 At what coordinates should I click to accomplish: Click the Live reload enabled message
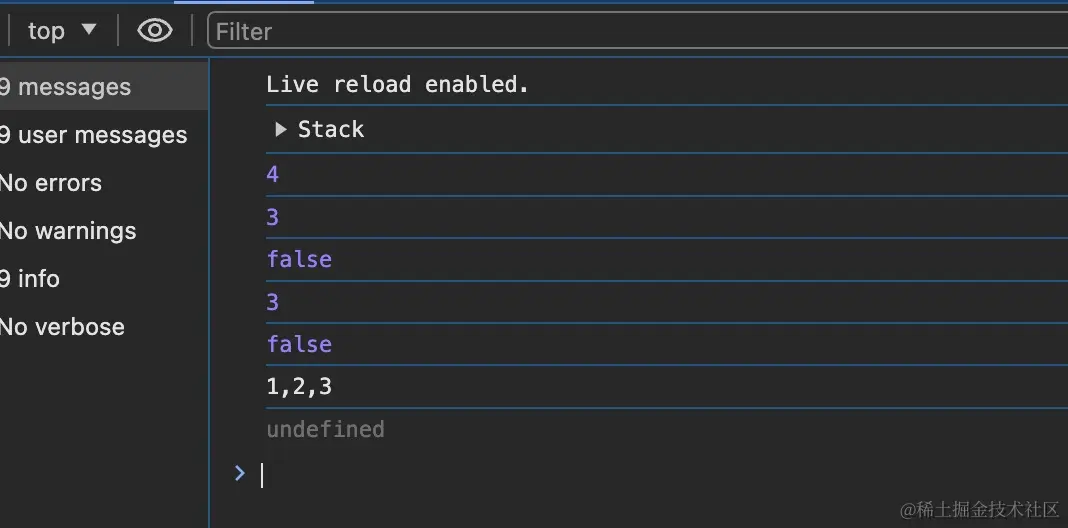(397, 85)
